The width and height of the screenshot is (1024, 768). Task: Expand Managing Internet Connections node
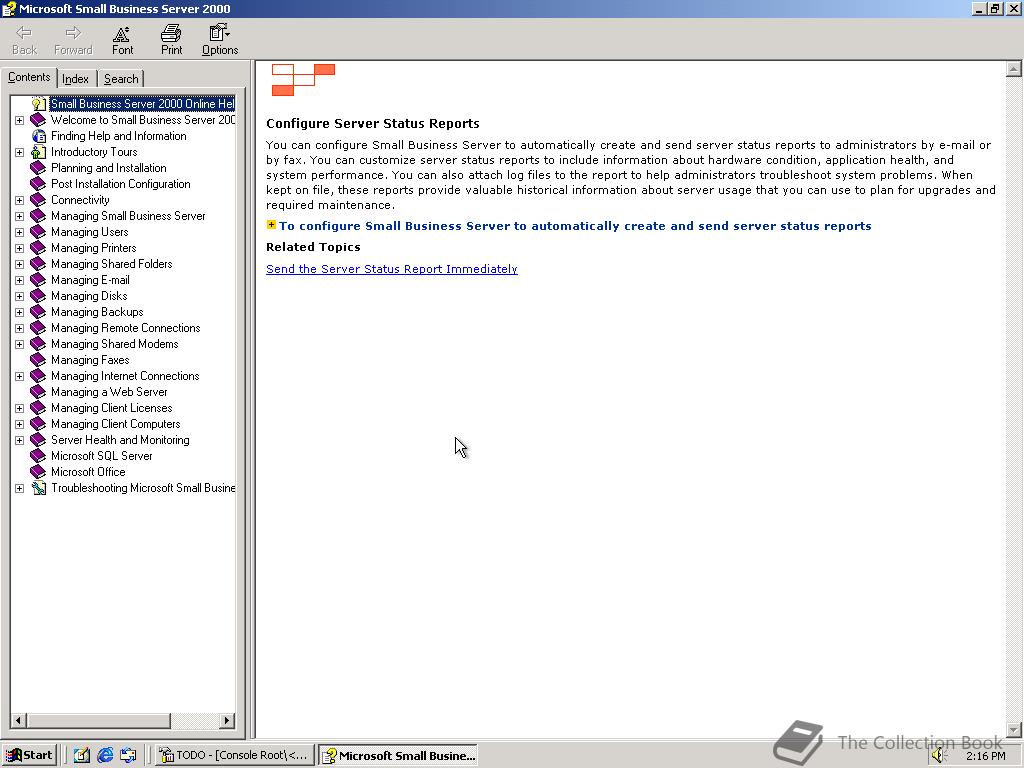20,376
